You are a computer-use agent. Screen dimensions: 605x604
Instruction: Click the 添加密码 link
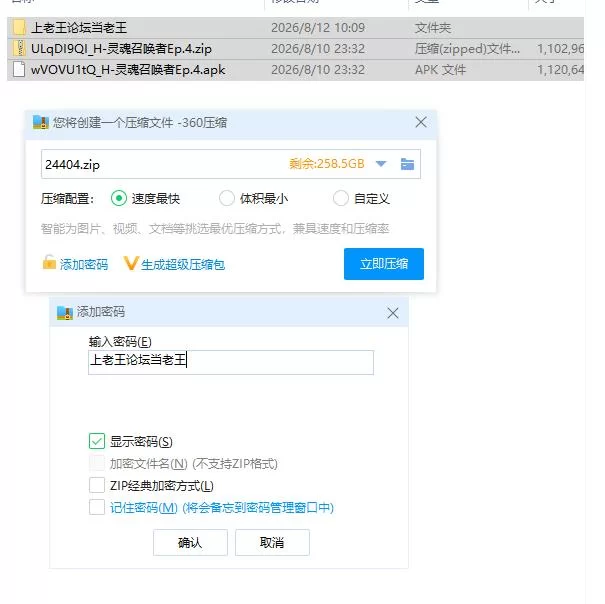(84, 264)
